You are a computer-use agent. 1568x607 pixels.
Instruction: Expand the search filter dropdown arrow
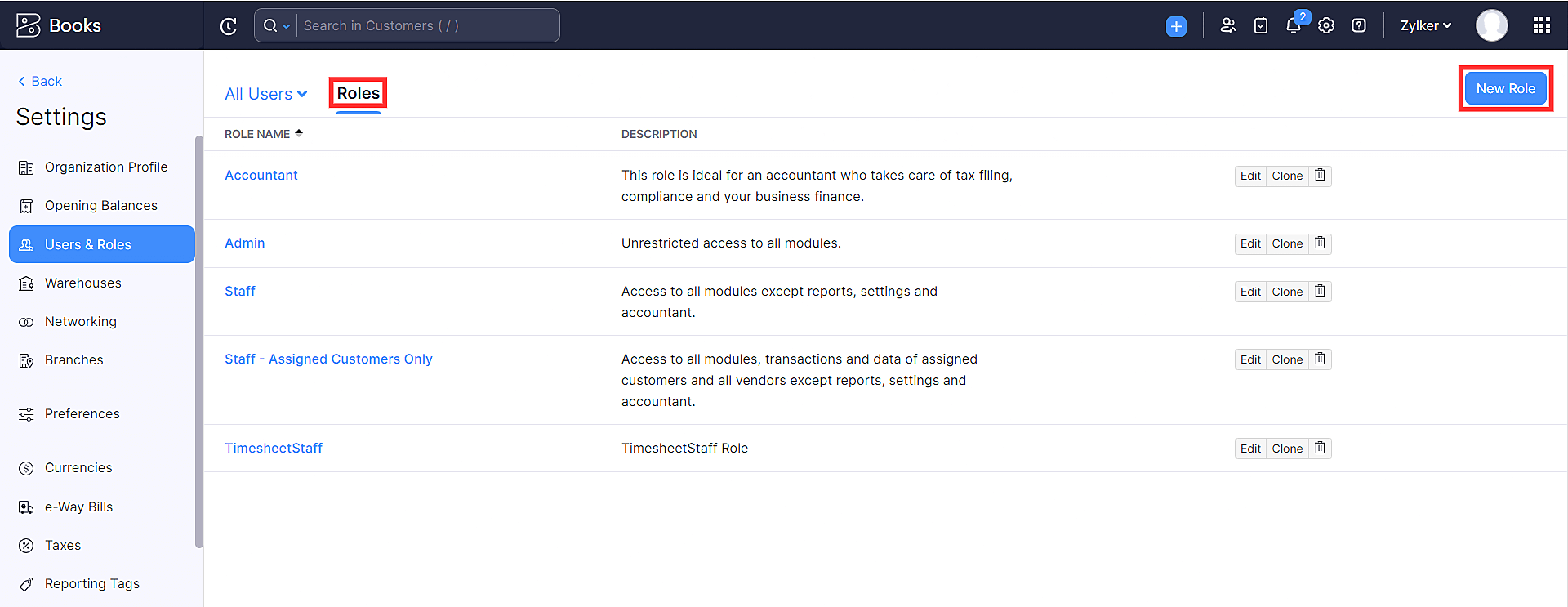click(x=286, y=26)
